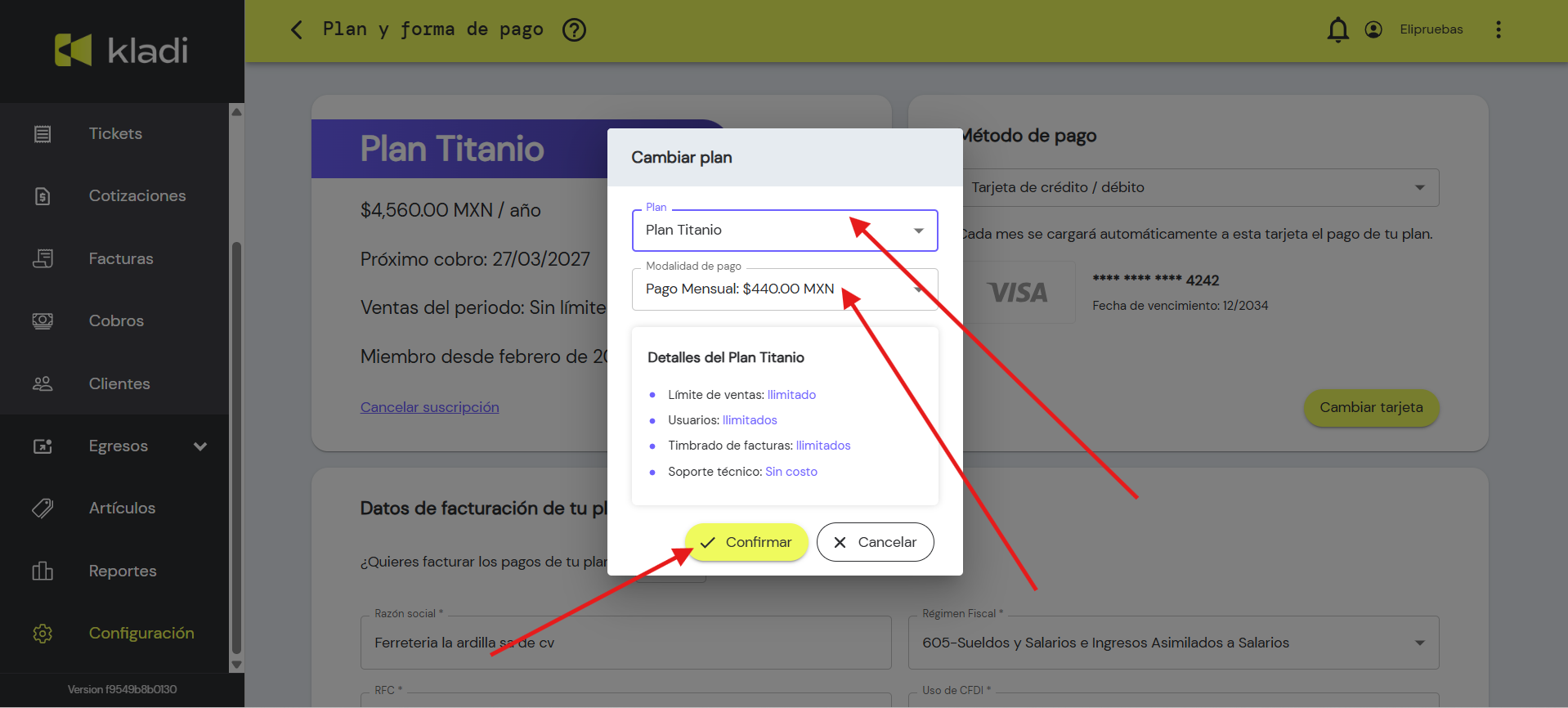Click the Elipruebas username
Screen dimensions: 1568x708
coord(1431,29)
